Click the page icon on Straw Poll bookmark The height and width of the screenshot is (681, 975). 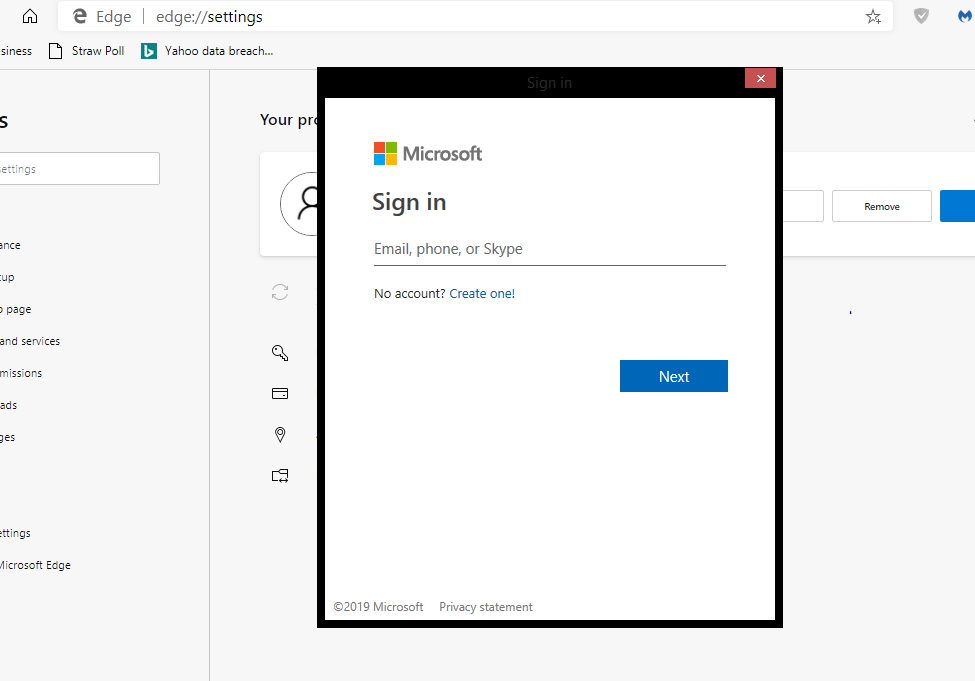(x=55, y=51)
